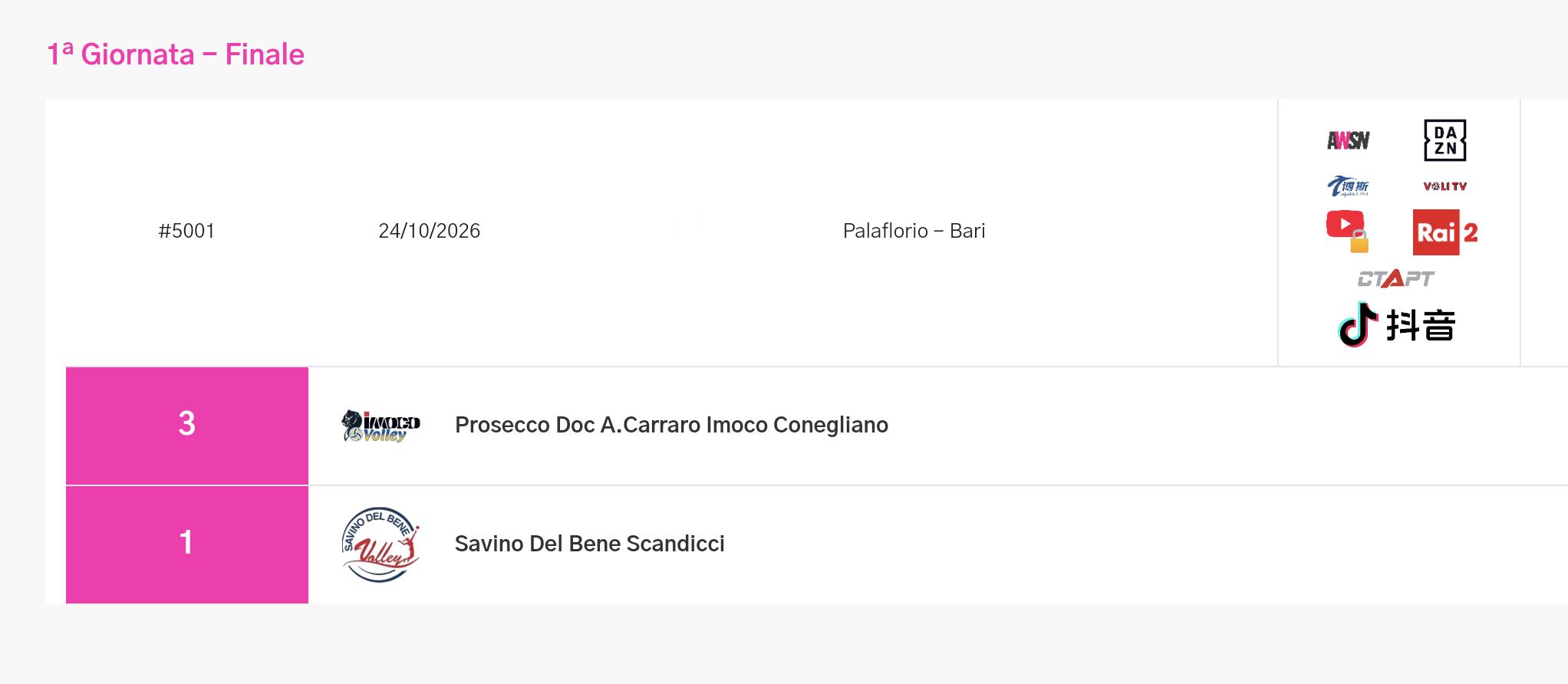The image size is (1568, 684).
Task: Click the Imoco Volley team logo
Action: click(380, 426)
